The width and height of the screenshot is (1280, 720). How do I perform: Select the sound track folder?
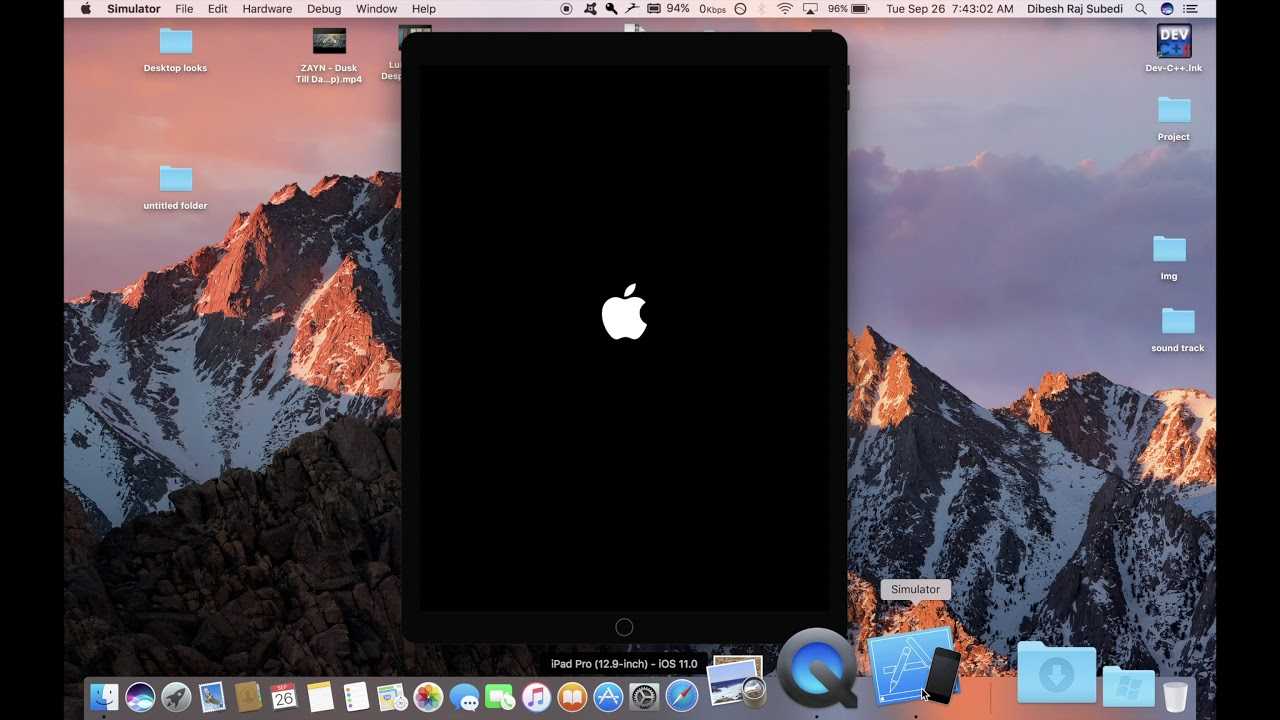coord(1178,330)
